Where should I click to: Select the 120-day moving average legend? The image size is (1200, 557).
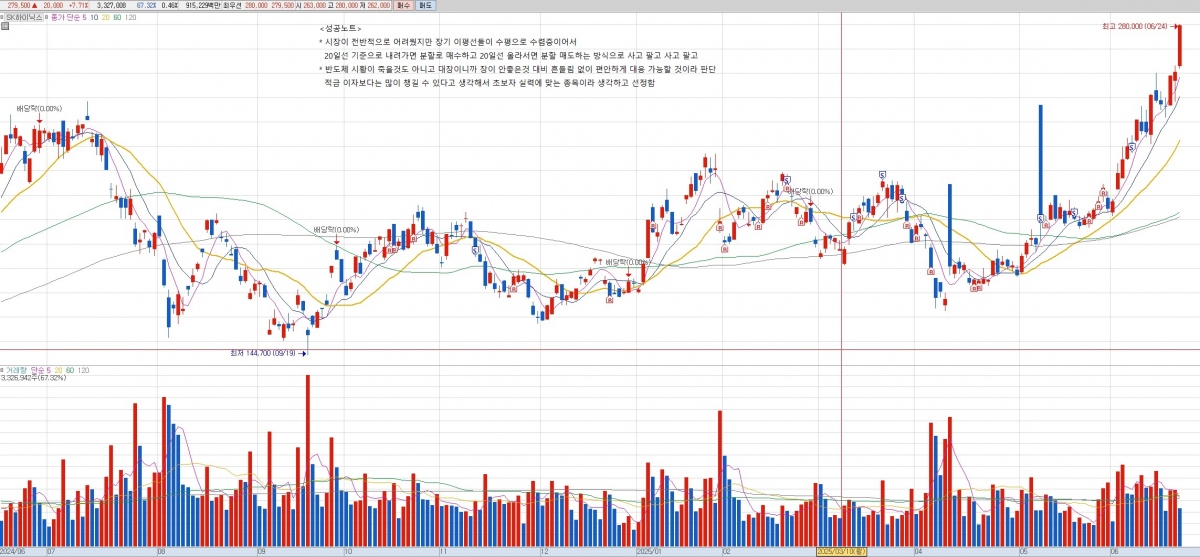(x=131, y=17)
